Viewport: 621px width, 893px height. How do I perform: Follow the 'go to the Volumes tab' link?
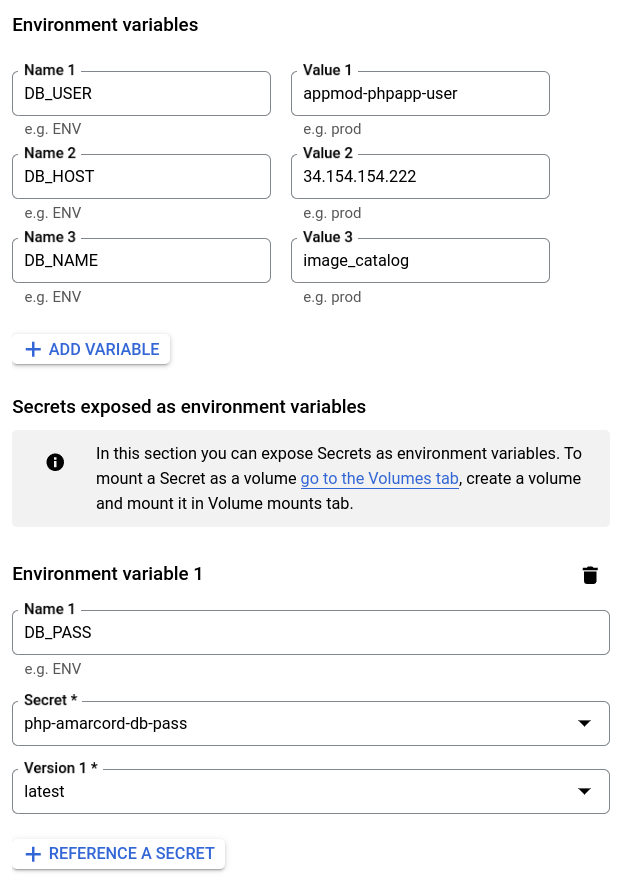point(379,479)
